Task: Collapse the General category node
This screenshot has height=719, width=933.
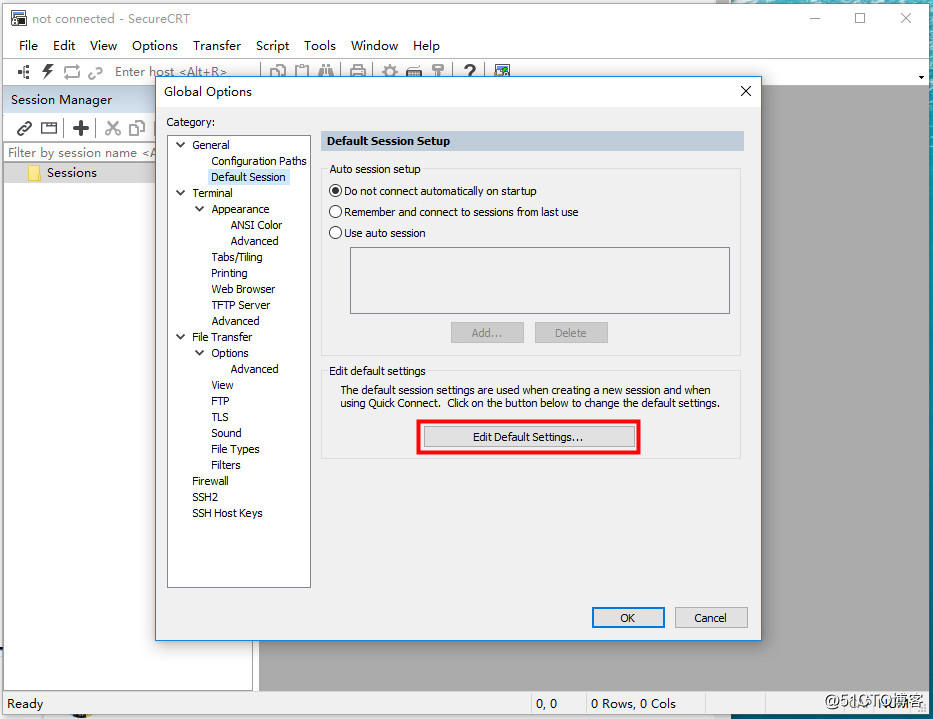Action: [x=181, y=145]
